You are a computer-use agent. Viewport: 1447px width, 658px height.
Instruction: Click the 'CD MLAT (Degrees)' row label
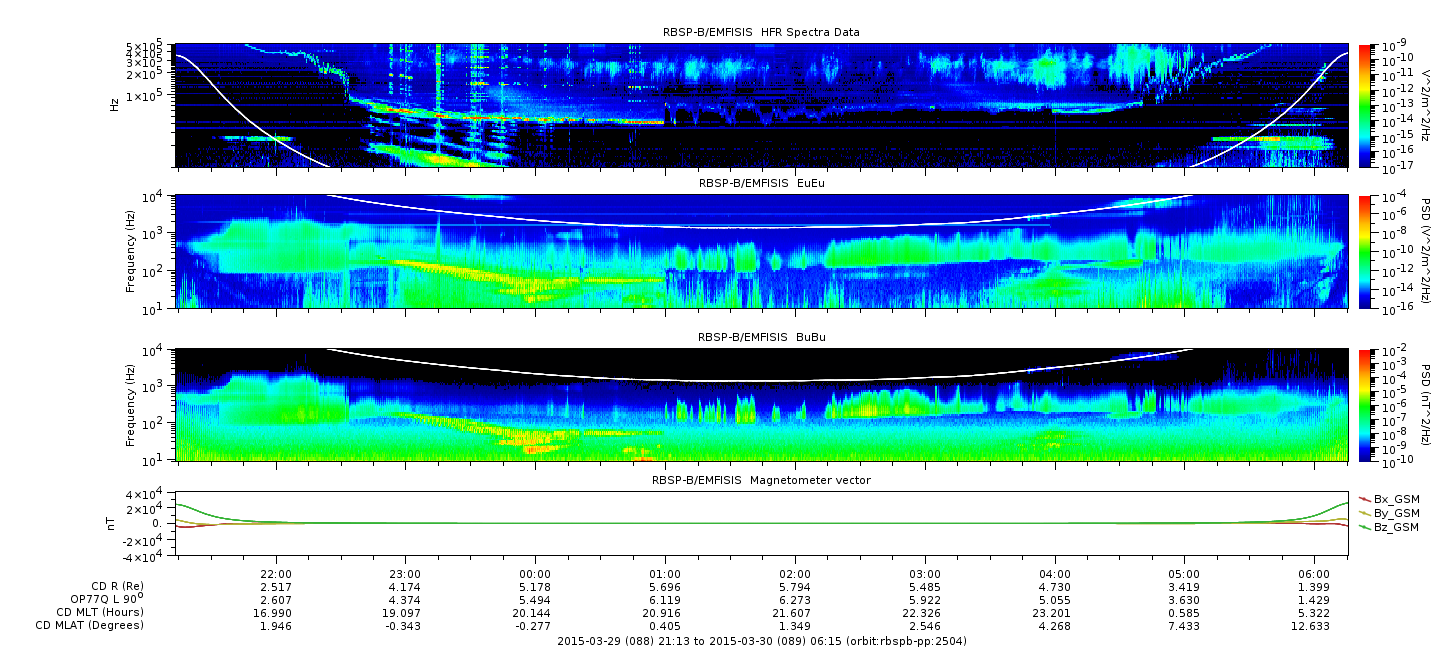pos(92,626)
